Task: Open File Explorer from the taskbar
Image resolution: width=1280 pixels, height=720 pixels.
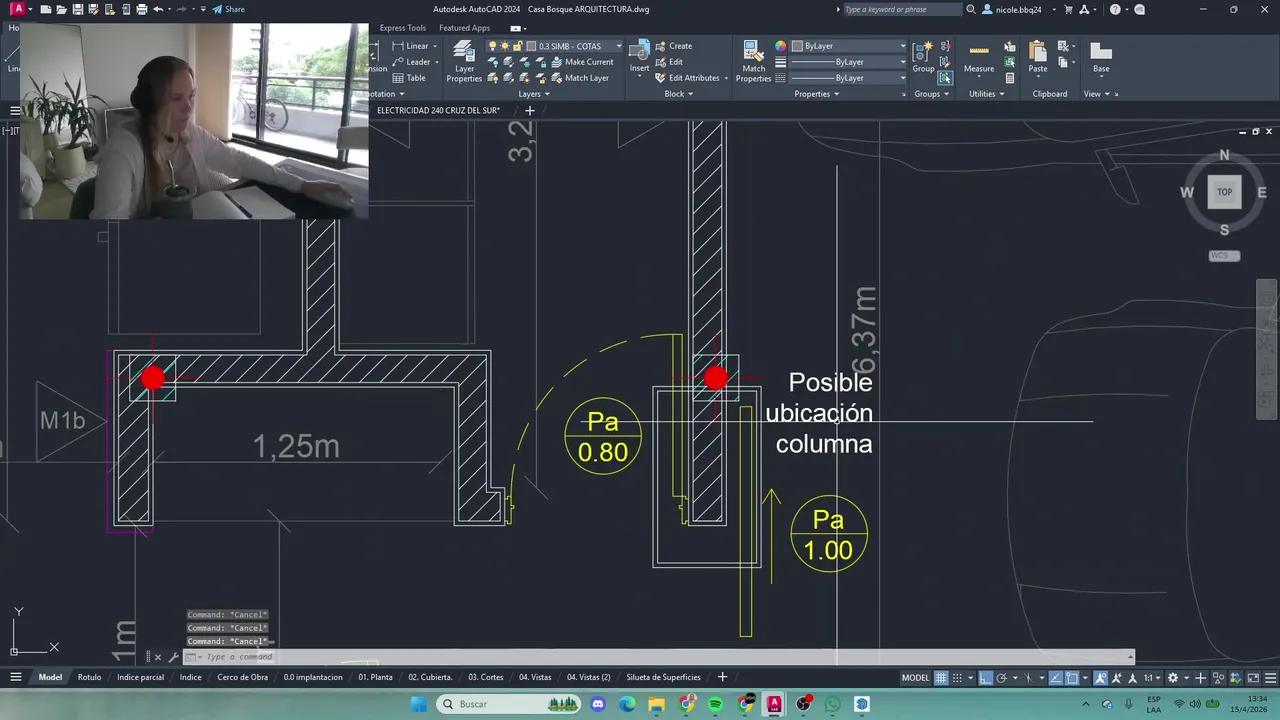Action: pos(656,704)
